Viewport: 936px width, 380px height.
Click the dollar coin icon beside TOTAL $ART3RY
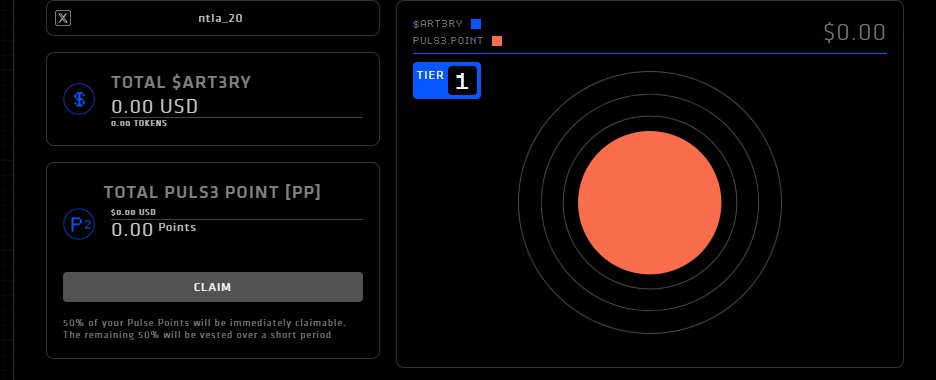[79, 99]
